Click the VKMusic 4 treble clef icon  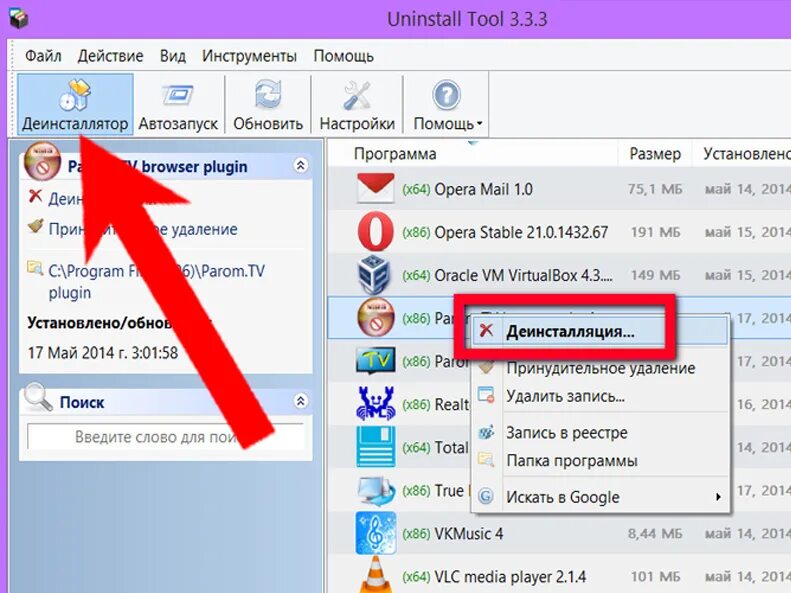pos(375,533)
